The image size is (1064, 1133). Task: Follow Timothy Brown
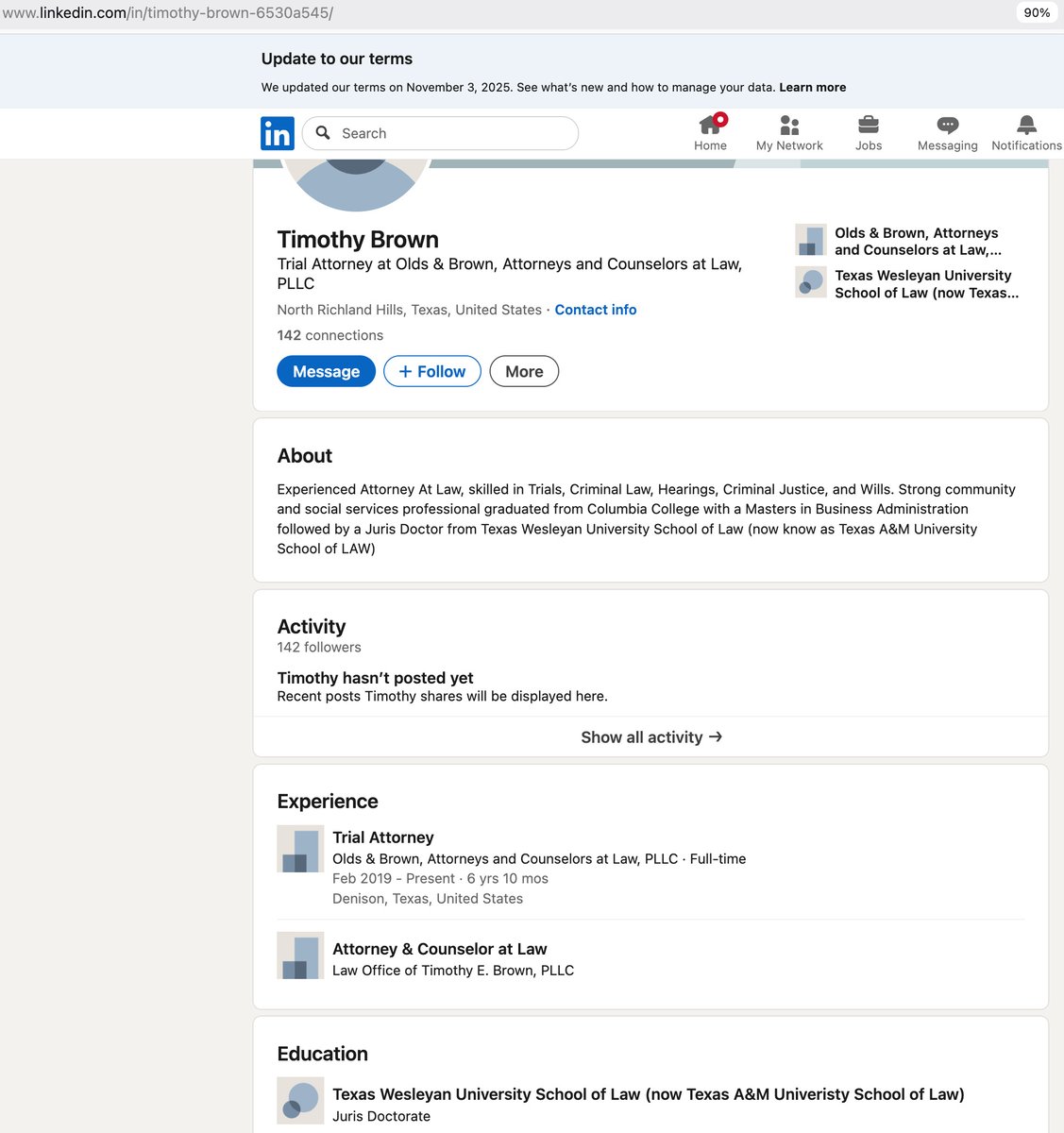tap(432, 371)
